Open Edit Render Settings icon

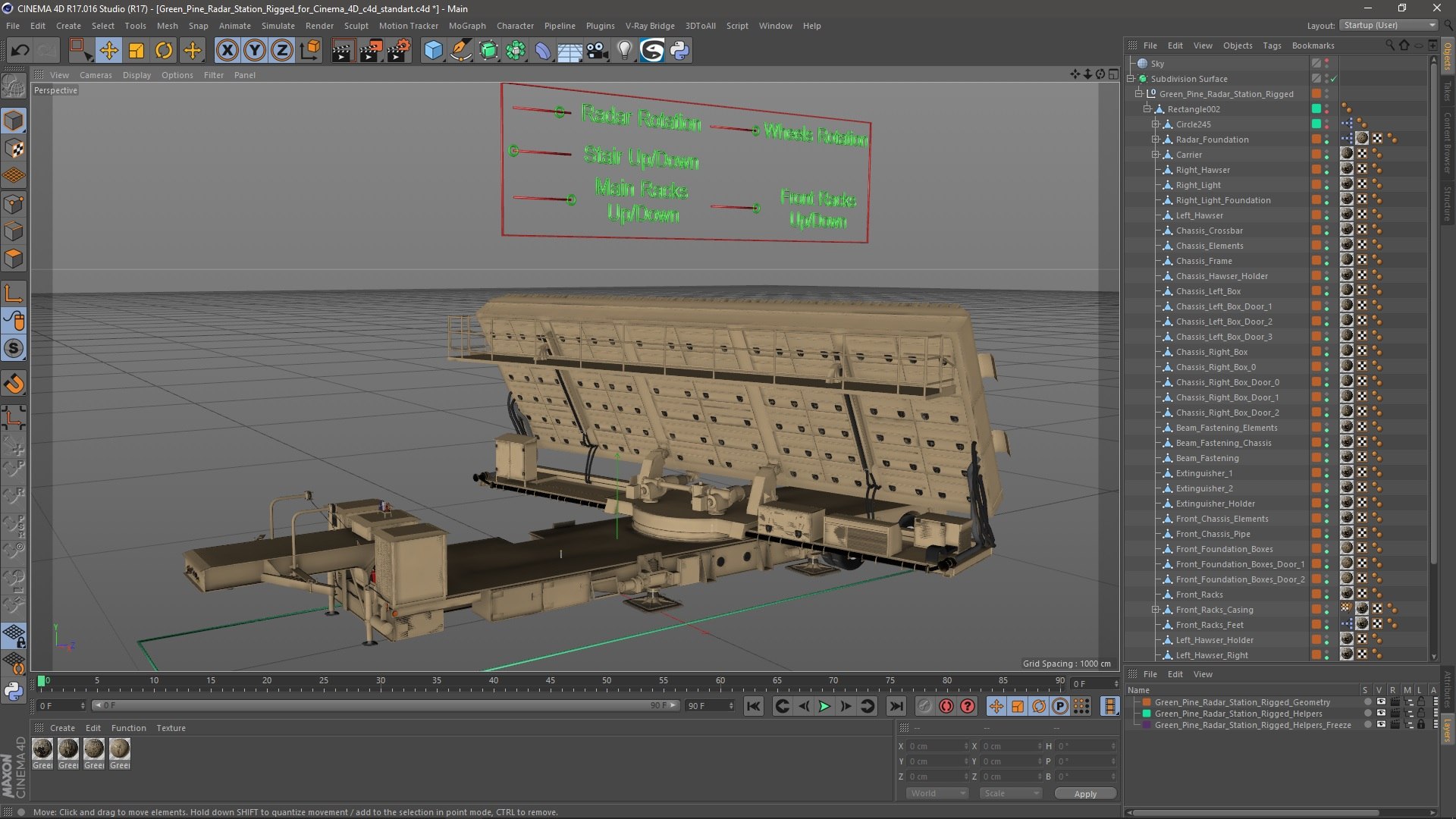(x=399, y=51)
